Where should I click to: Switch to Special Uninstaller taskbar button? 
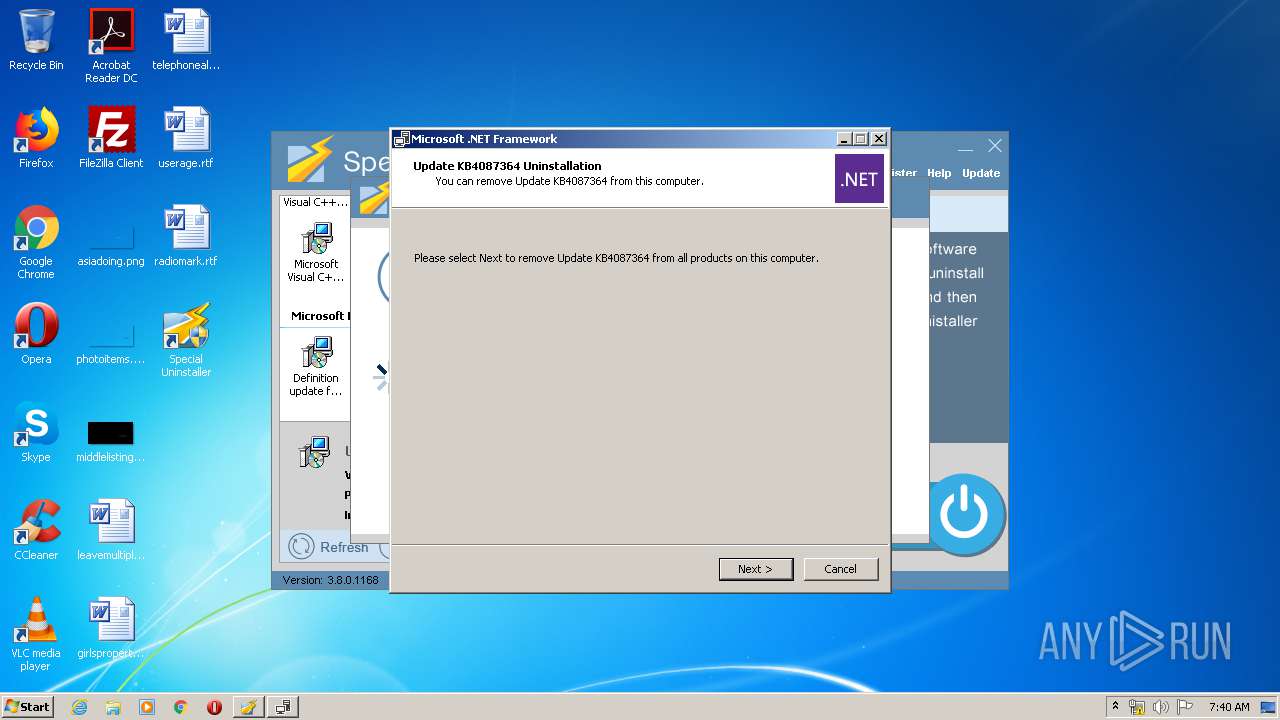click(249, 707)
